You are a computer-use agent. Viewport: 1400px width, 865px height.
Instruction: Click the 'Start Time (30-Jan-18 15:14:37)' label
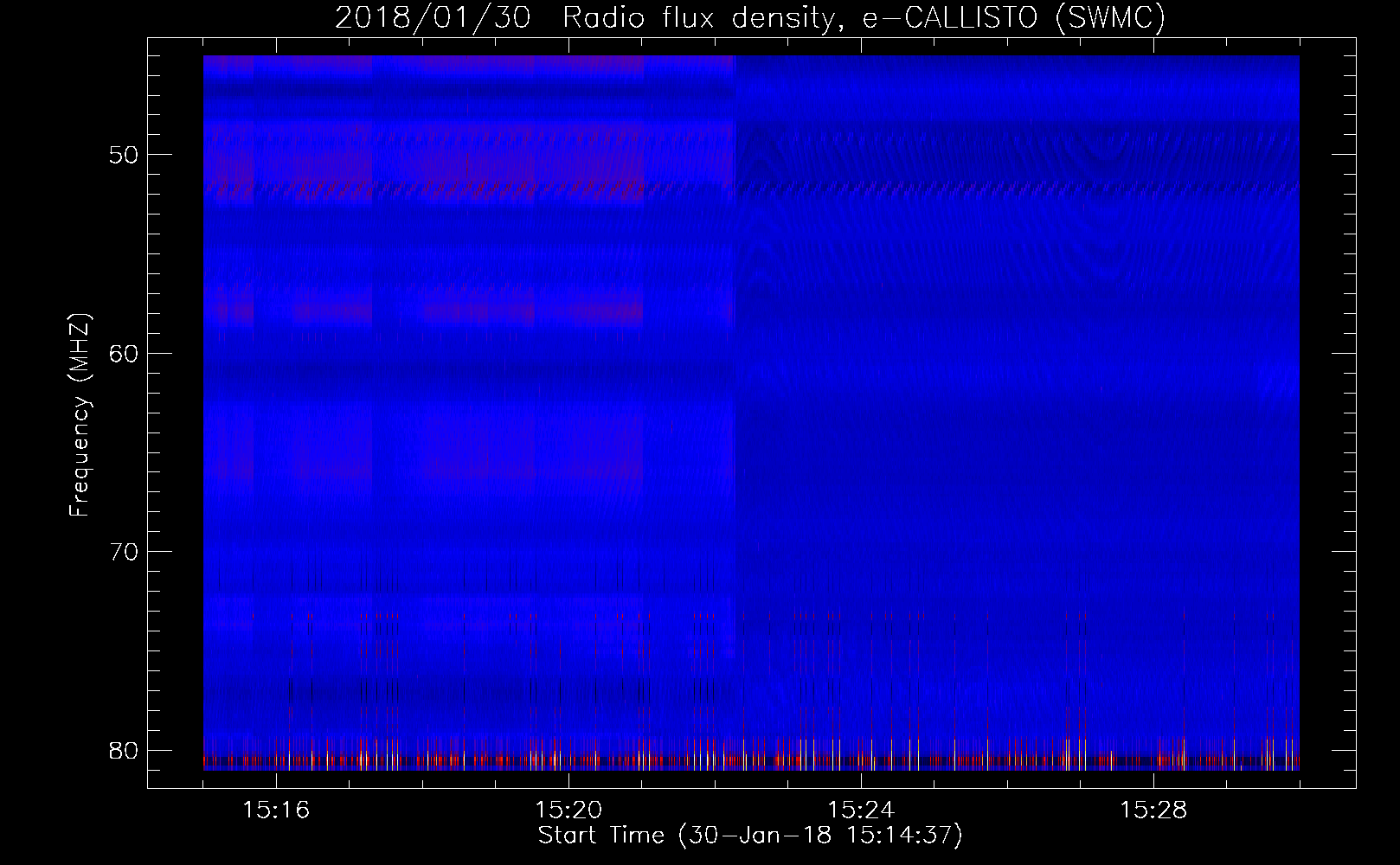coord(750,836)
